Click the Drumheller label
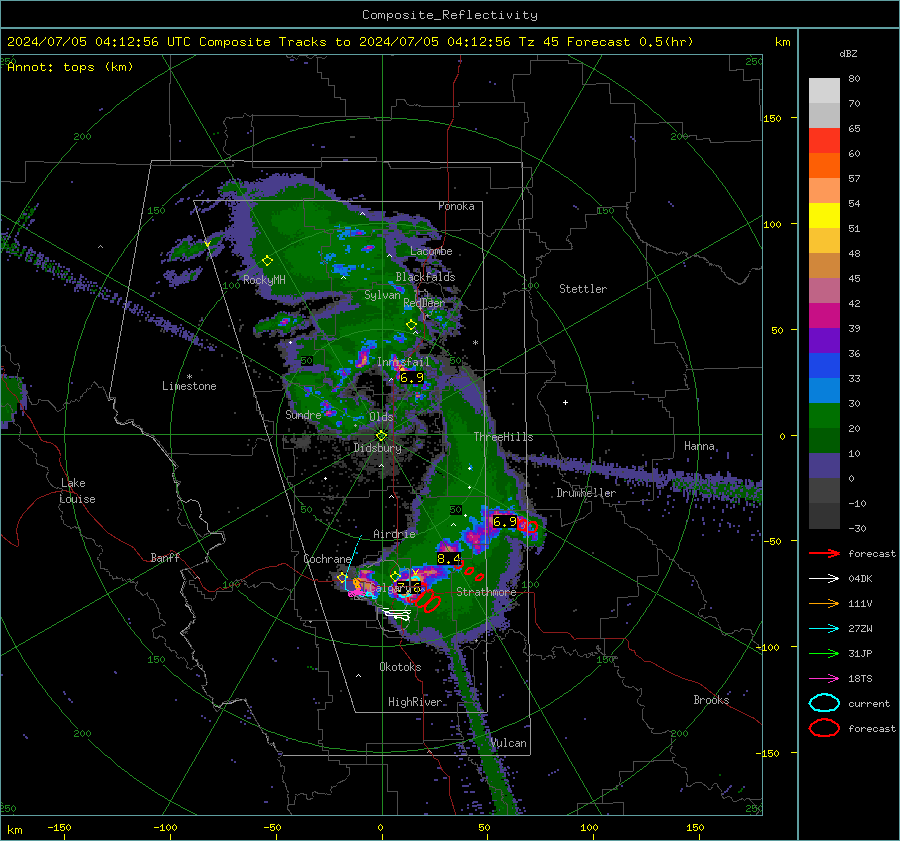900x841 pixels. click(x=586, y=493)
